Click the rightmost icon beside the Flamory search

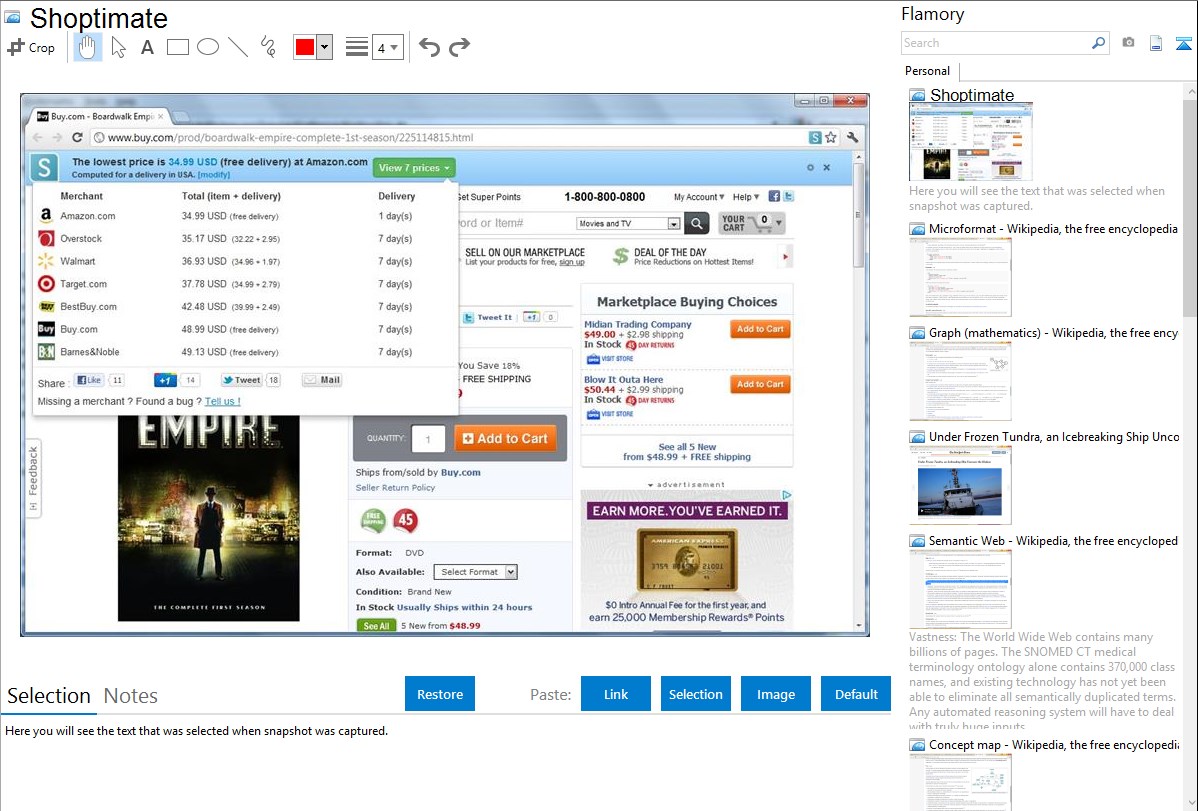click(x=1183, y=43)
